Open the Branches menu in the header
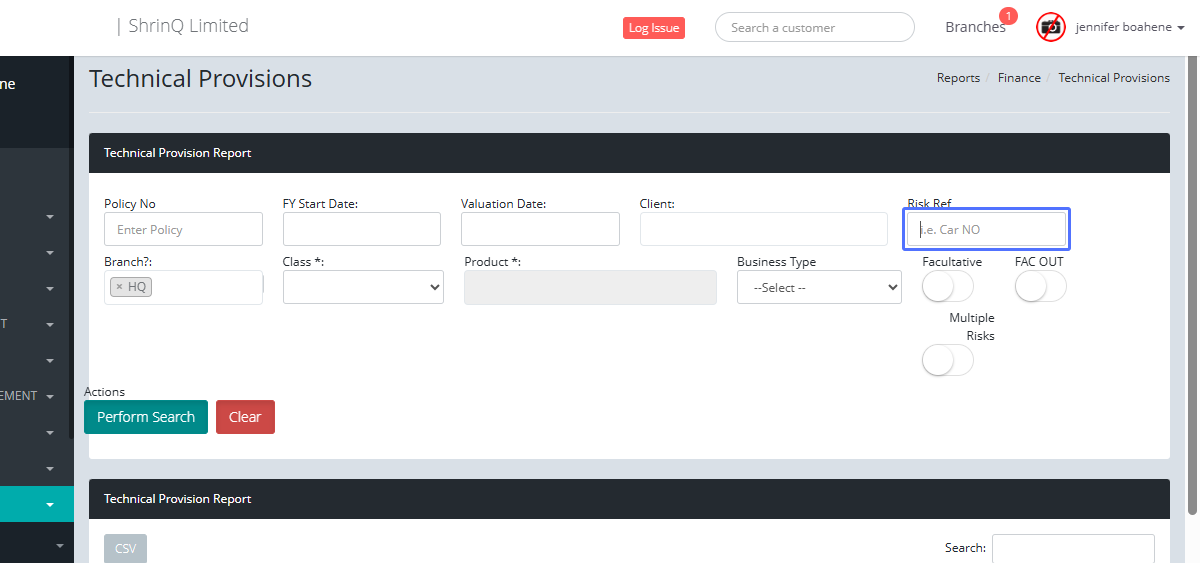This screenshot has width=1200, height=563. [x=974, y=28]
